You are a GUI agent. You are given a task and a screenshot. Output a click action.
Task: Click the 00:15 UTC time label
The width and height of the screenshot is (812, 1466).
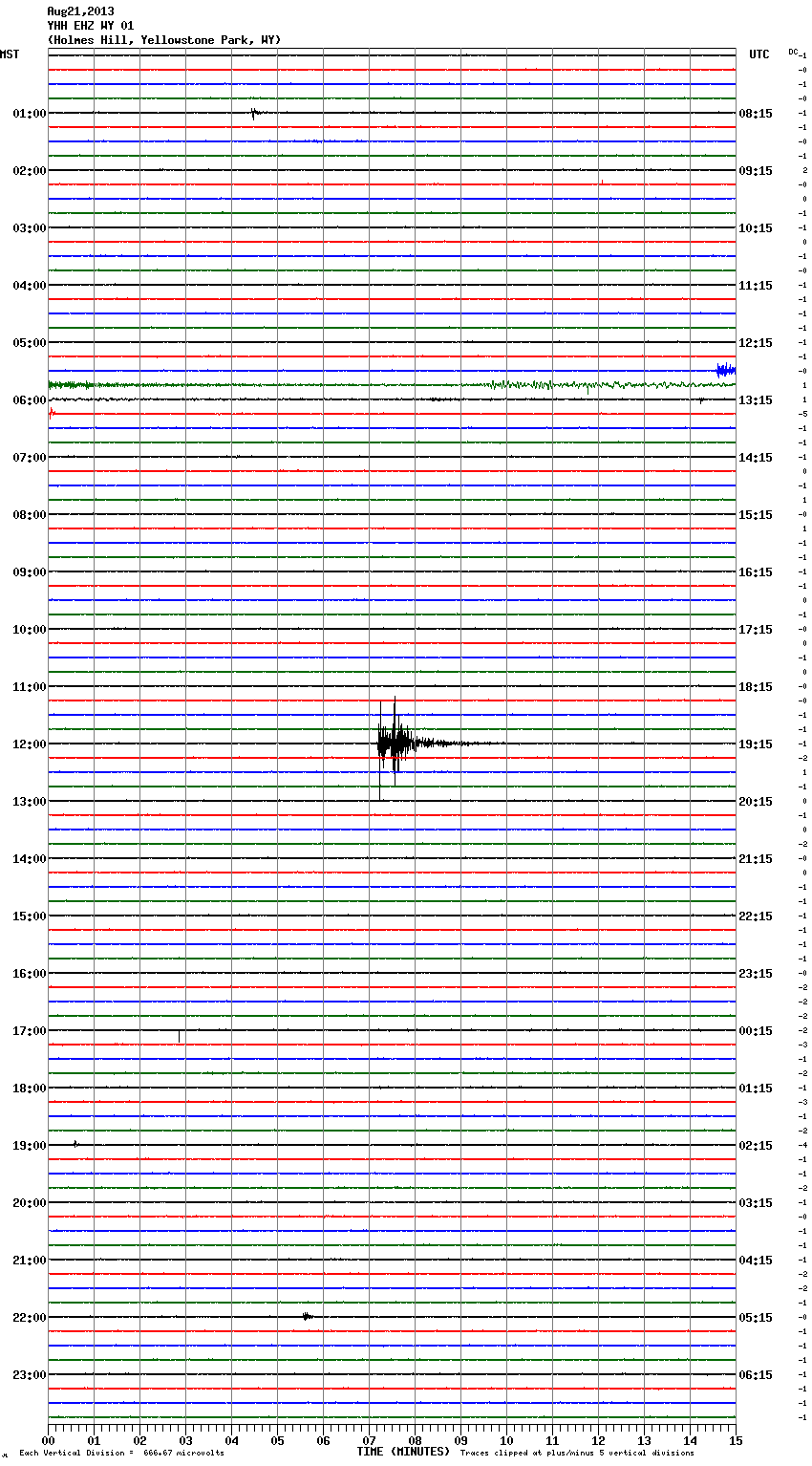[x=756, y=1031]
